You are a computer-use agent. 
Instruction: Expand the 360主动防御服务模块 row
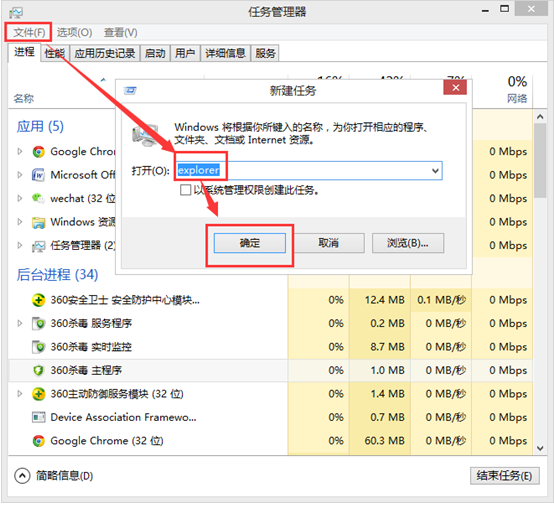(x=20, y=394)
